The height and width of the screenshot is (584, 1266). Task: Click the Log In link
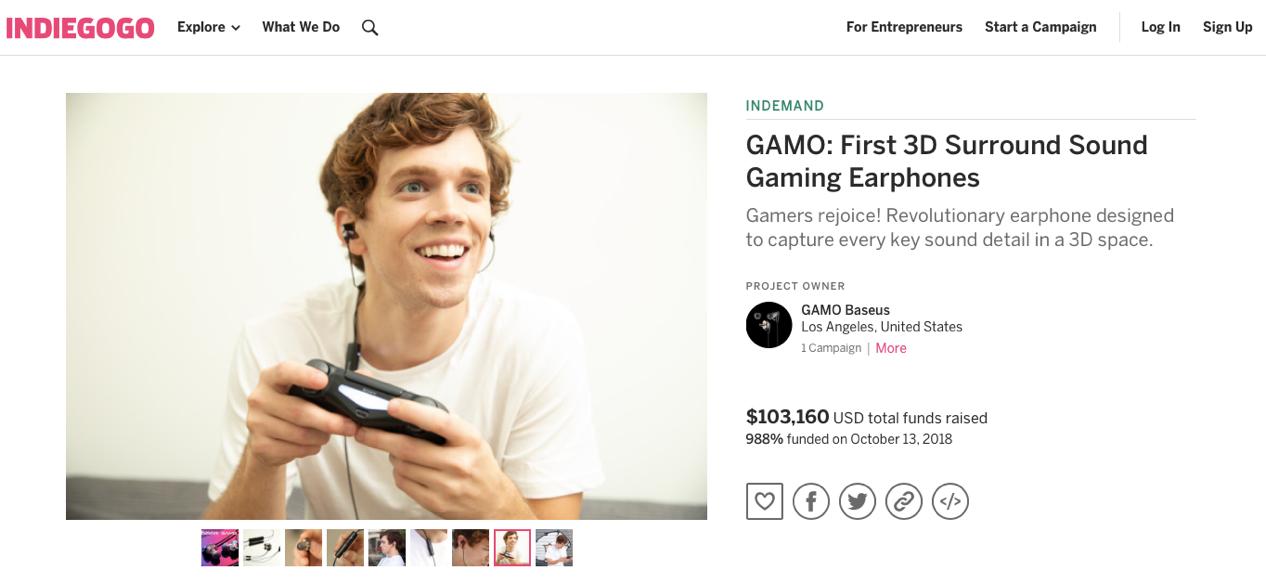pos(1160,27)
